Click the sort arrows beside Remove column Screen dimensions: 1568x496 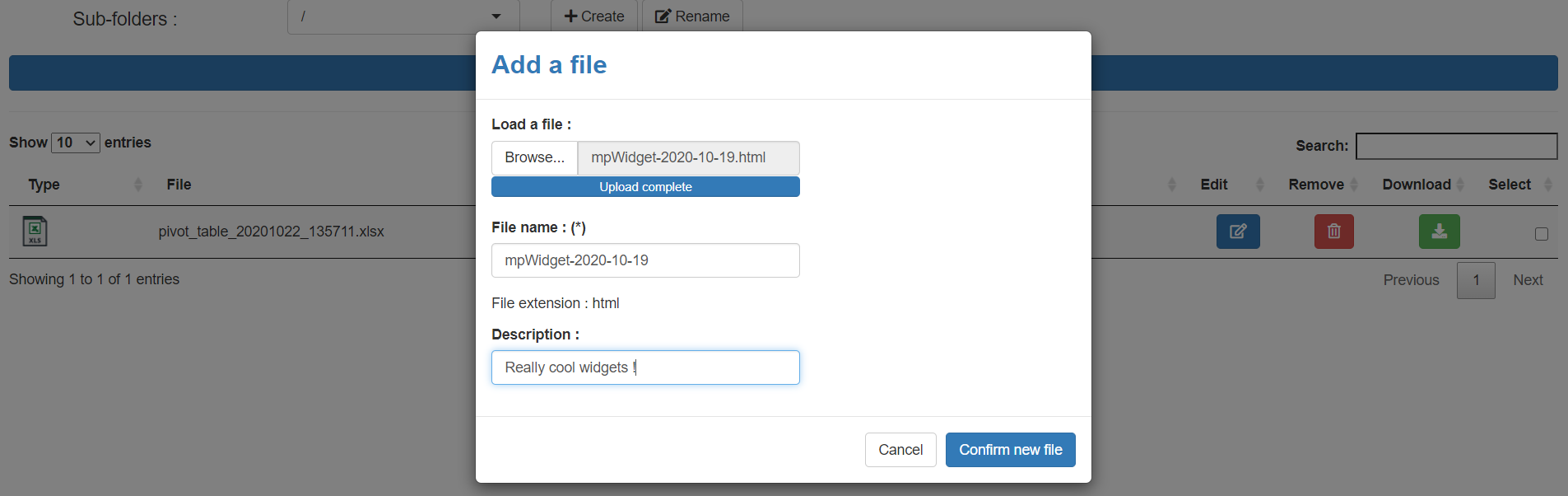[x=1353, y=185]
